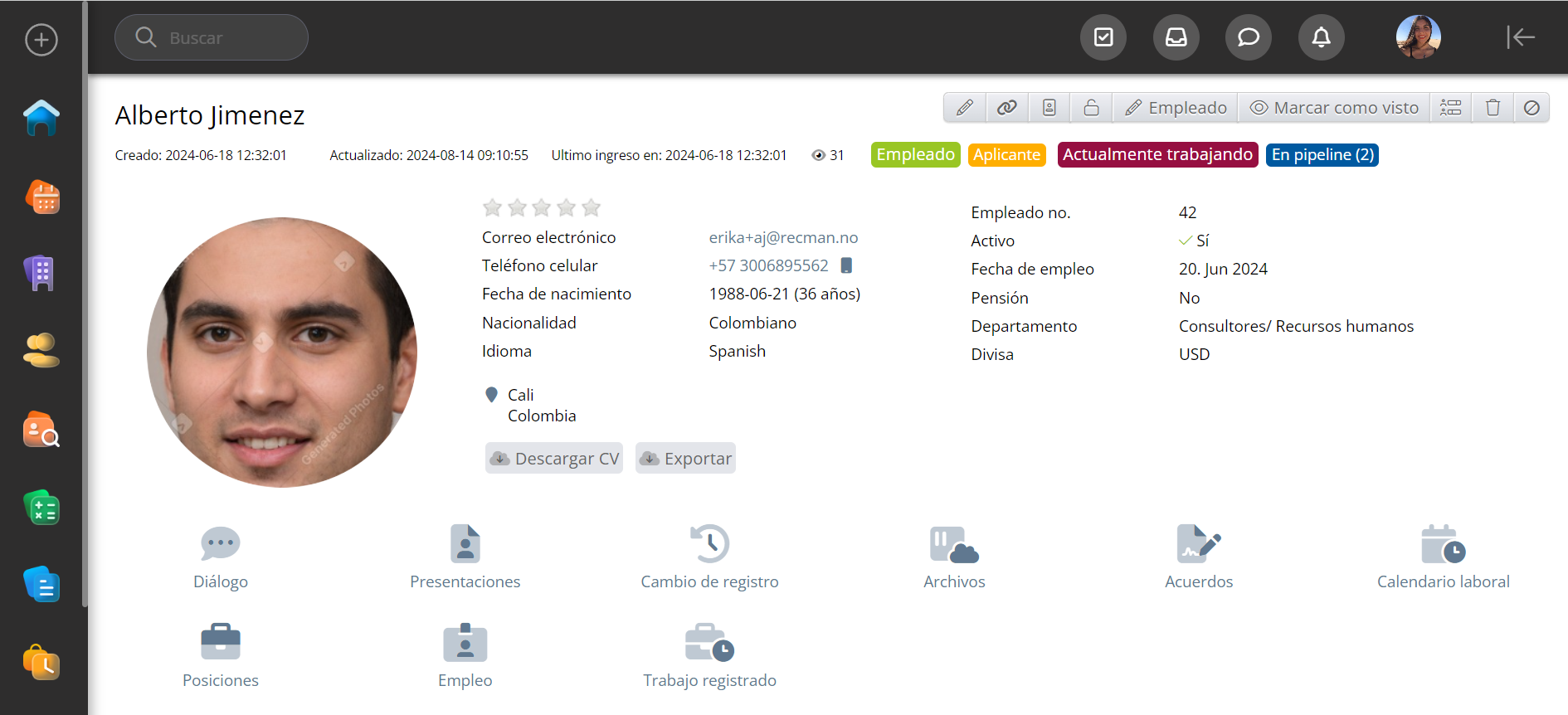Click the trash delete icon
Screen dimensions: 1568x715
pyautogui.click(x=1493, y=108)
